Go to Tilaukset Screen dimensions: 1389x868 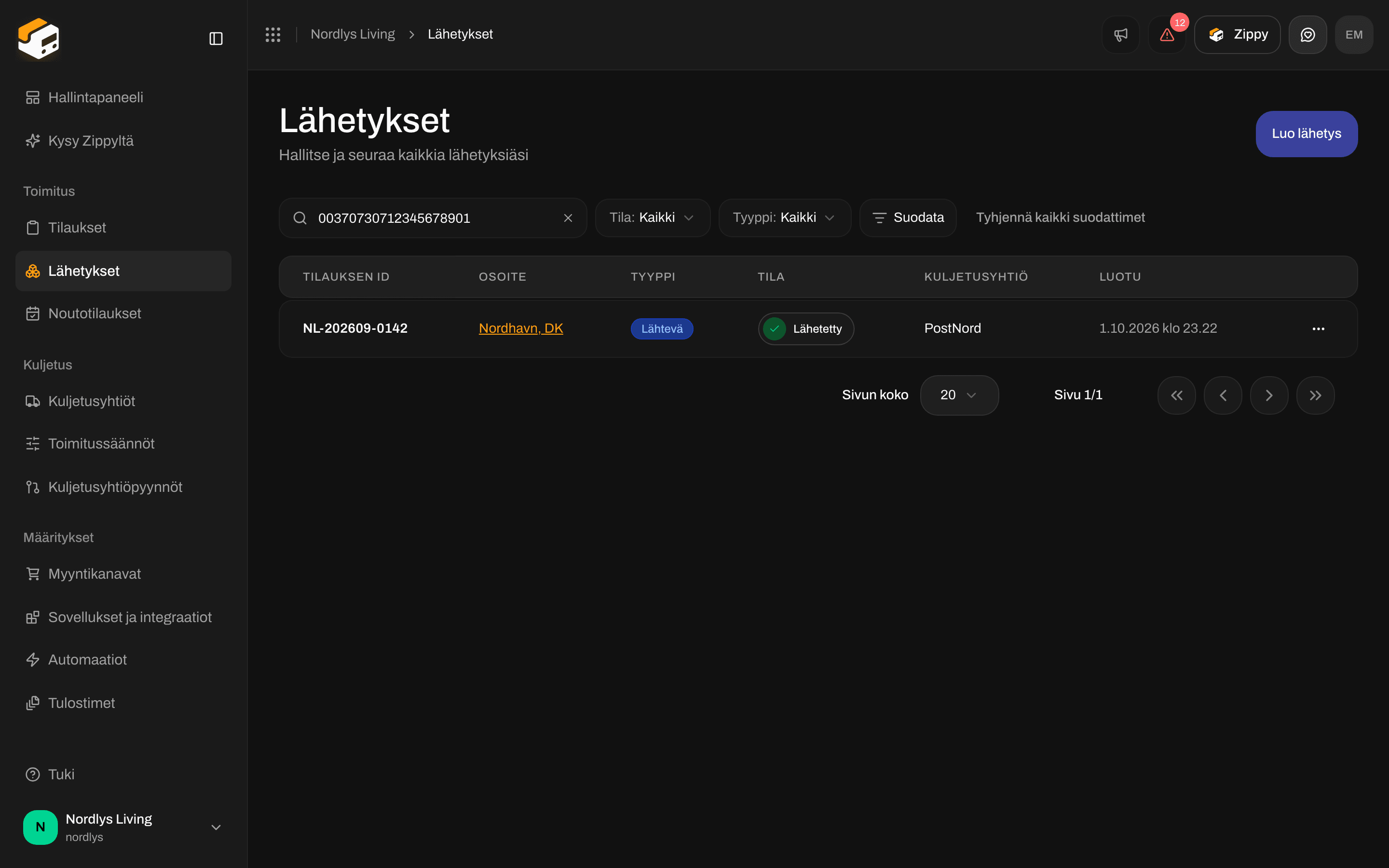pos(123,228)
